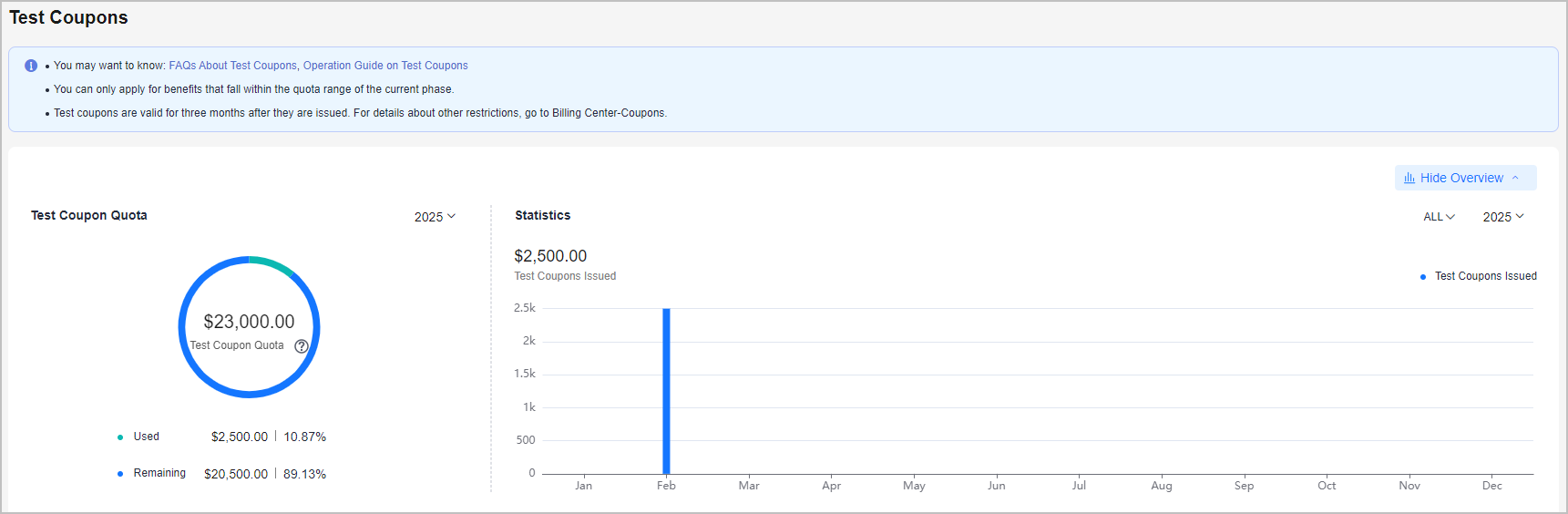Click the blue info icon in banner

[x=31, y=66]
